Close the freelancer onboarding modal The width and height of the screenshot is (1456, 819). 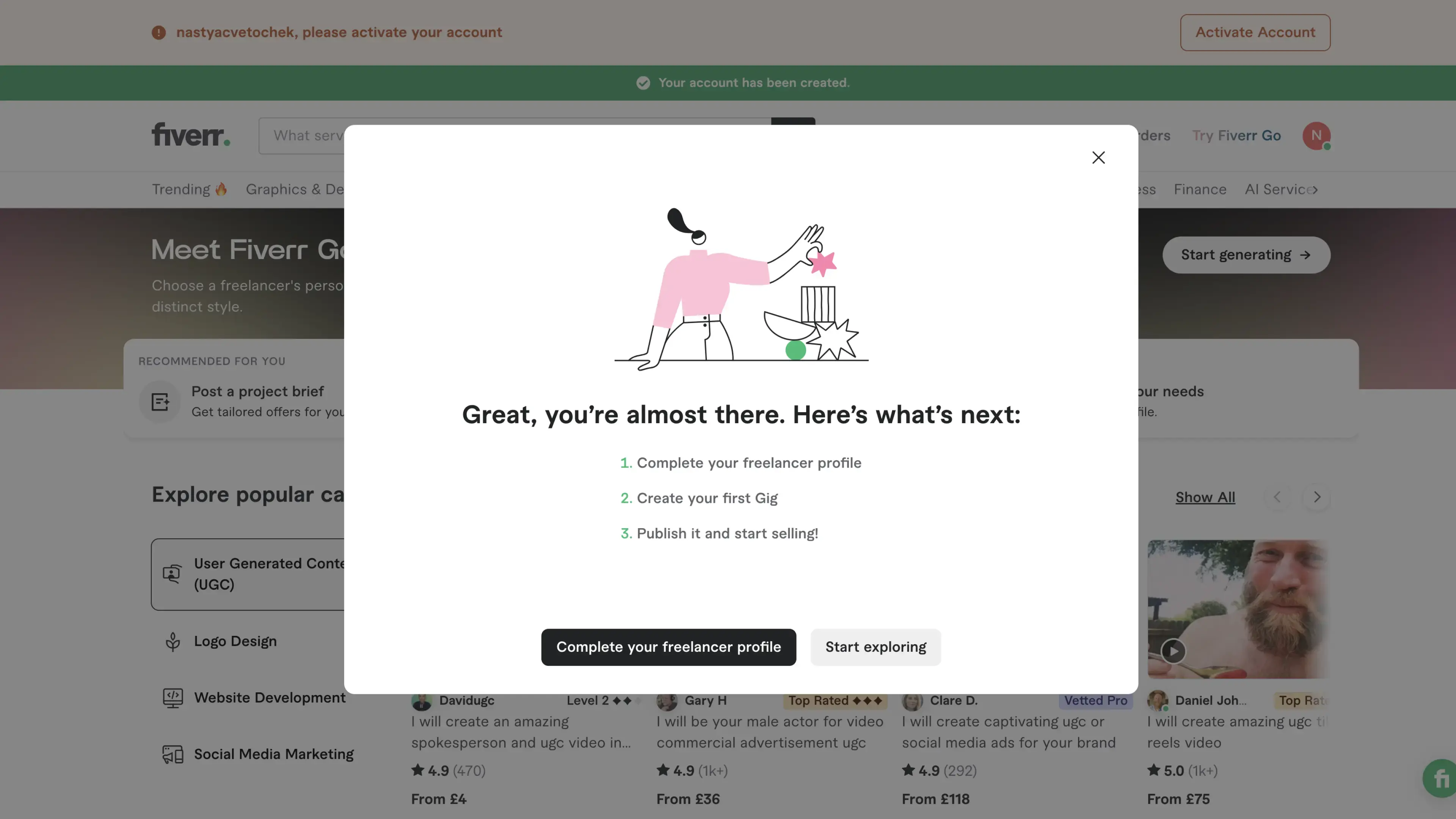(x=1098, y=158)
